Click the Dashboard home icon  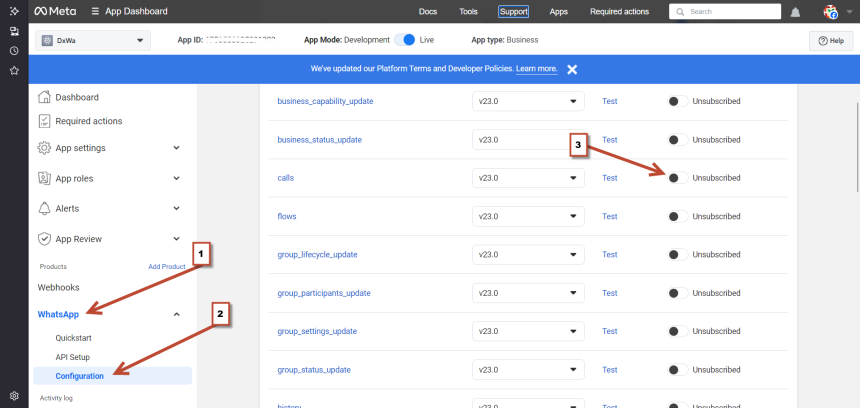click(x=44, y=97)
